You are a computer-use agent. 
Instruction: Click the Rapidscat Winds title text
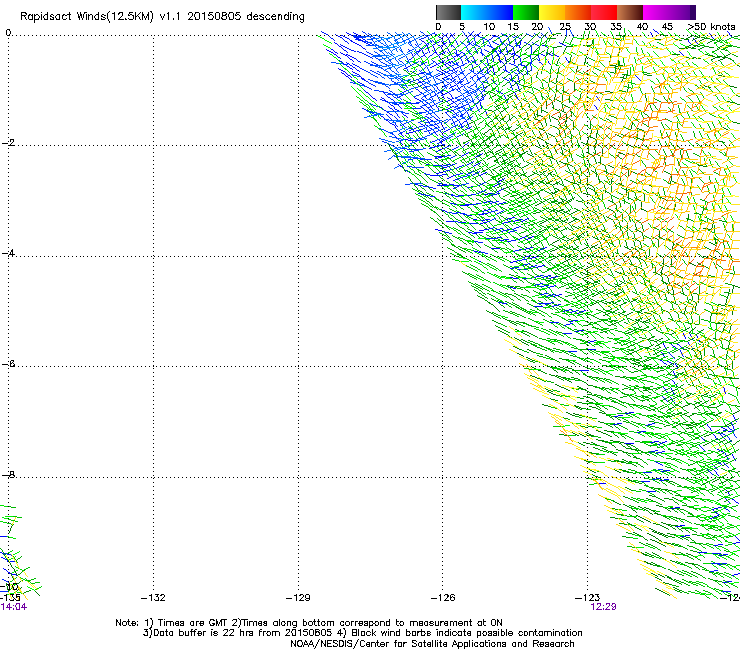click(162, 17)
